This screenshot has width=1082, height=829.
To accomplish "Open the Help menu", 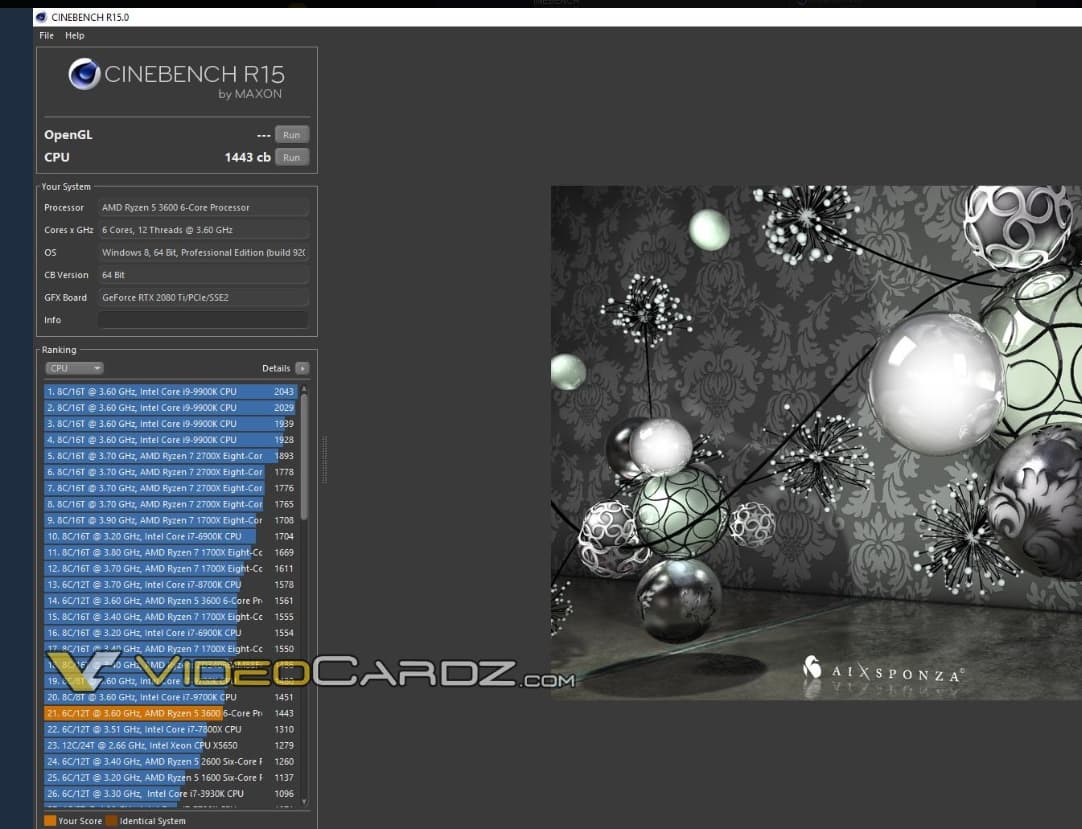I will tap(75, 35).
